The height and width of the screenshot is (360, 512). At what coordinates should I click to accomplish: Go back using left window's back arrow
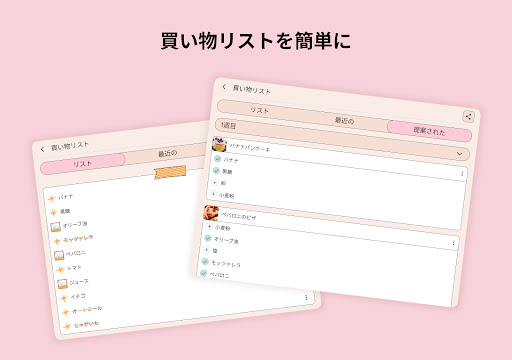42,149
